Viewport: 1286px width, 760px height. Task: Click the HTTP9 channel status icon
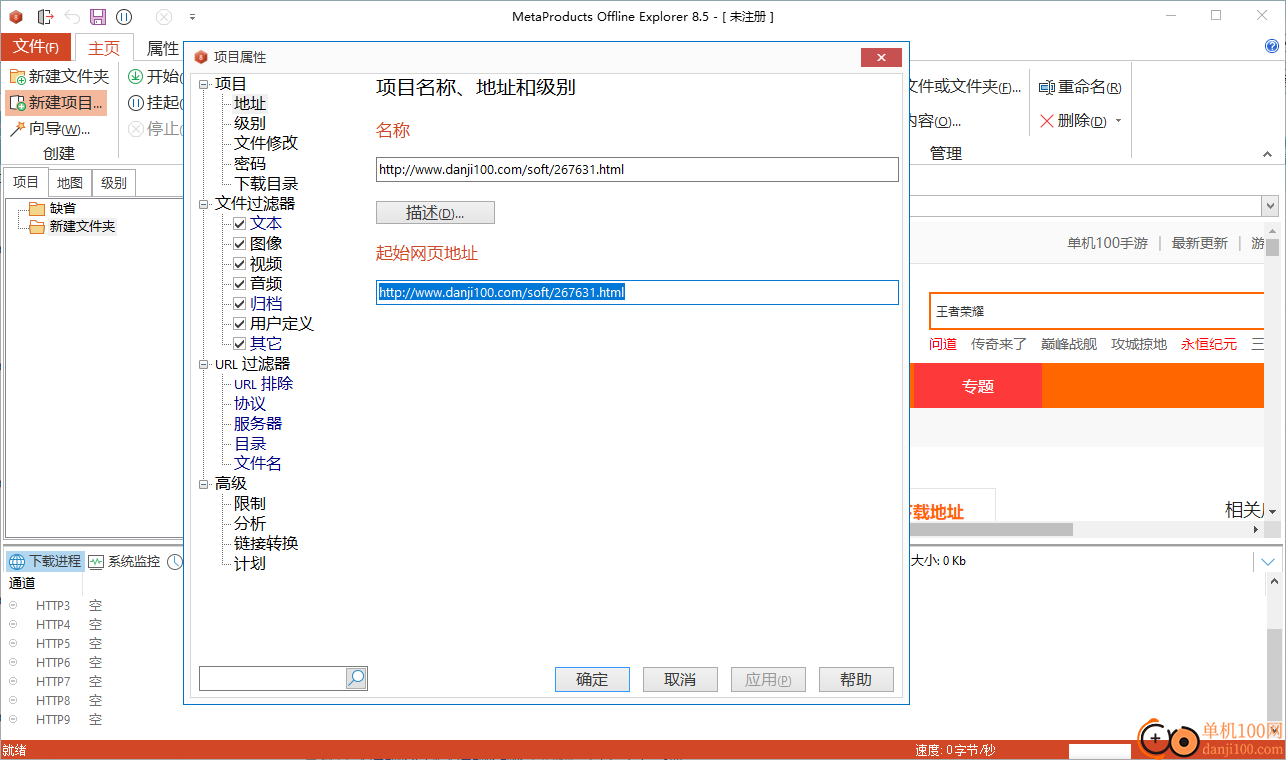pyautogui.click(x=13, y=719)
